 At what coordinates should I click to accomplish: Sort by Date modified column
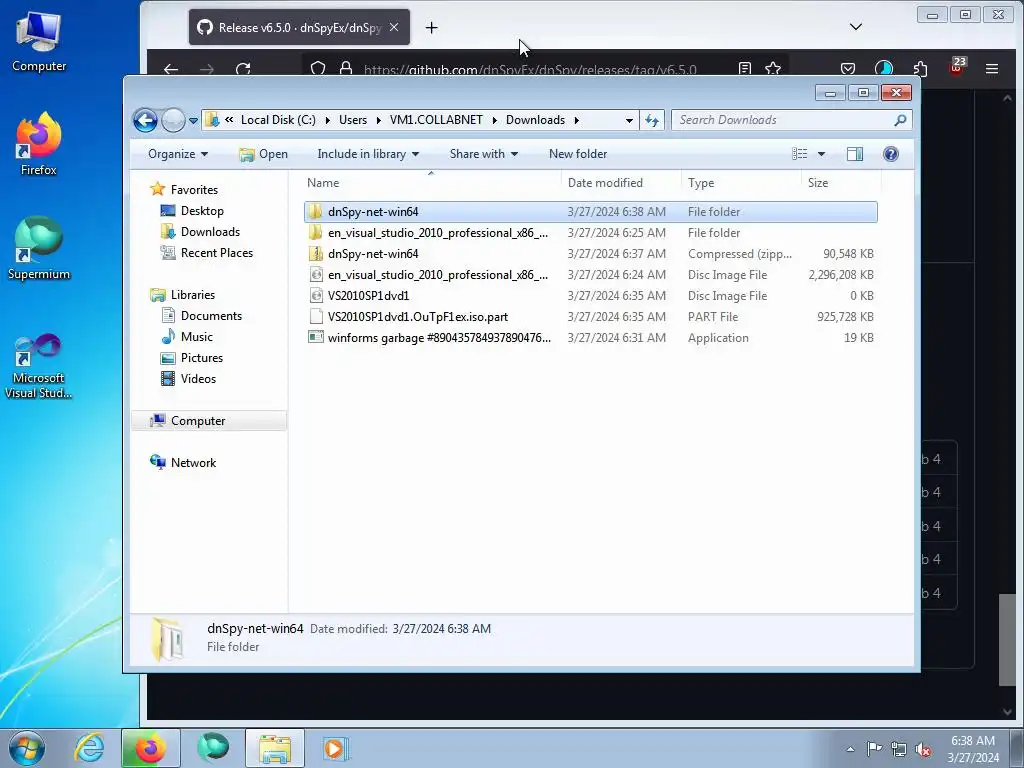[x=620, y=183]
